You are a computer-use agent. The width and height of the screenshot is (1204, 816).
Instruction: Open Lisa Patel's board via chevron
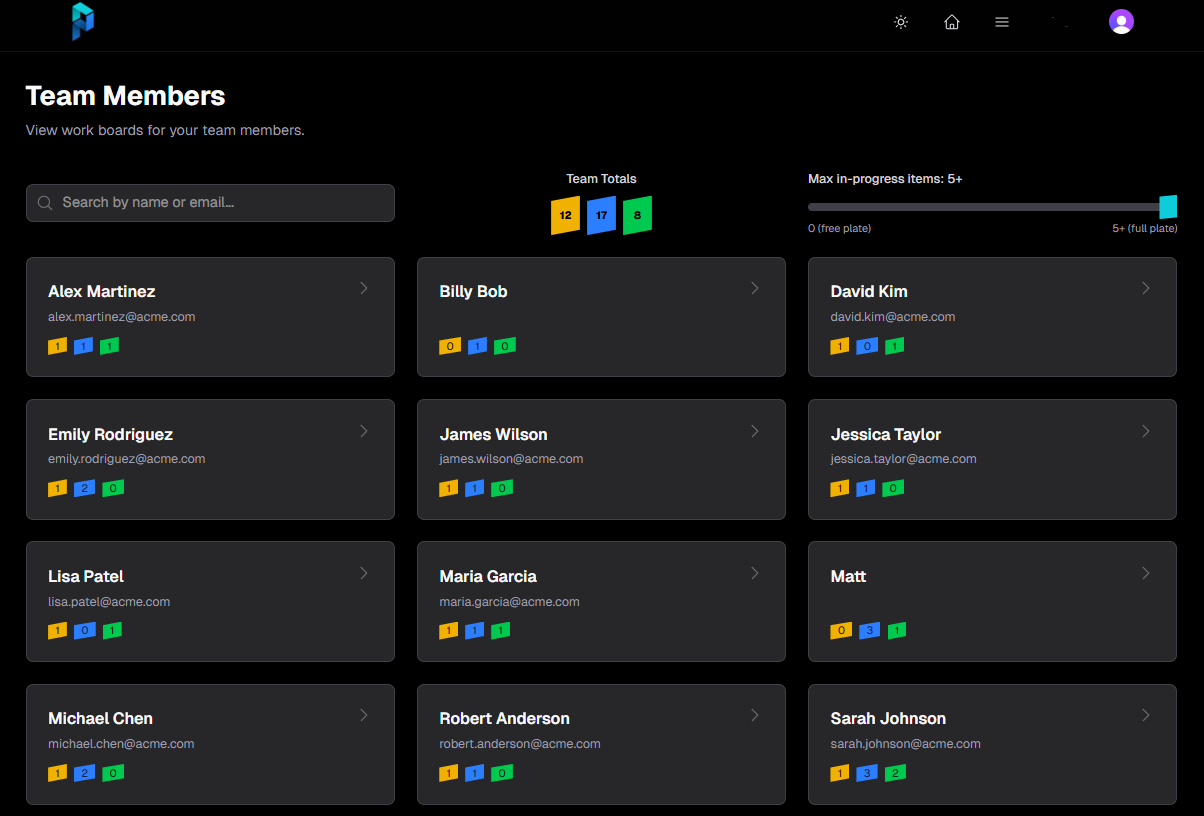point(364,573)
